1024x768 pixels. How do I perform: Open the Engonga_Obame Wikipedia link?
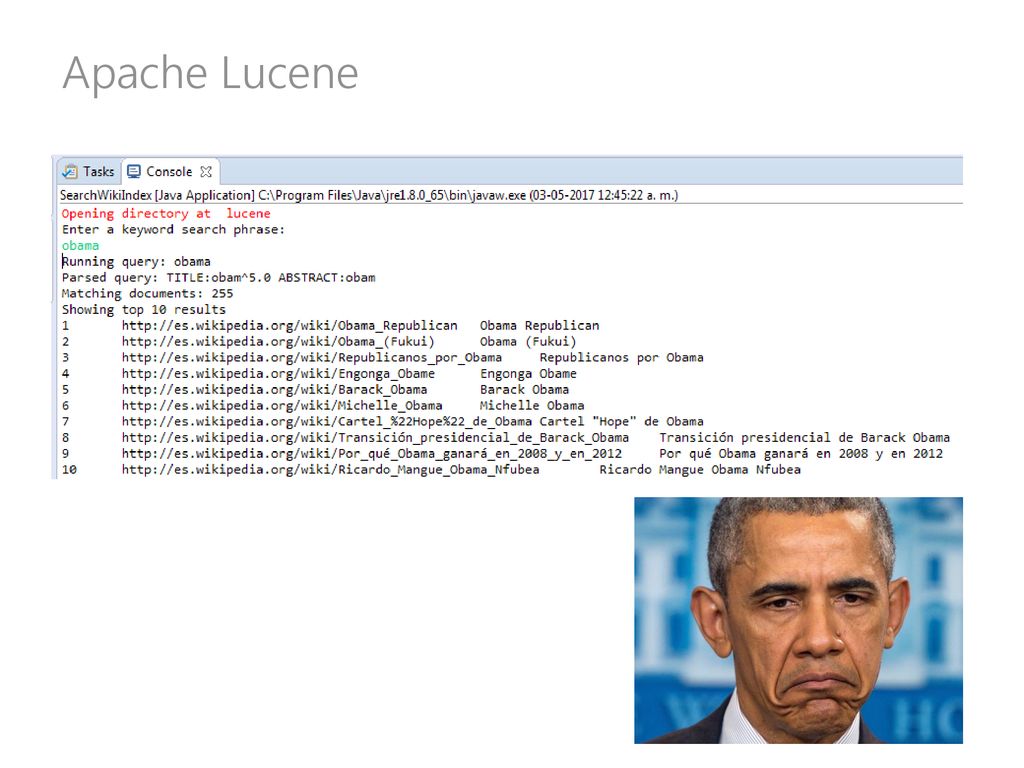(278, 374)
